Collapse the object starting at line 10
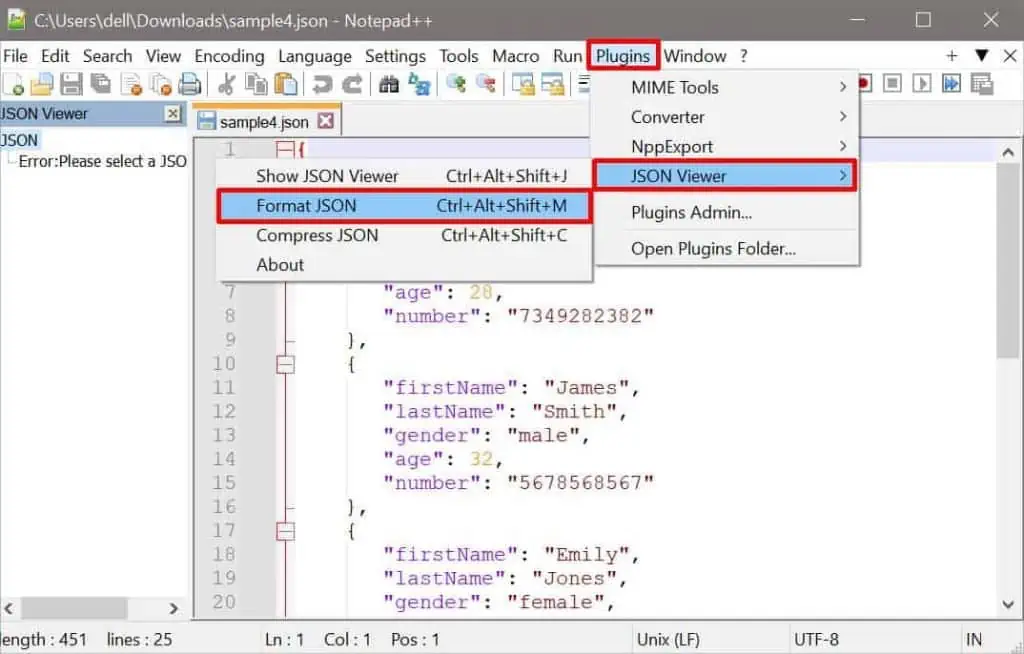The image size is (1024, 654). click(288, 363)
